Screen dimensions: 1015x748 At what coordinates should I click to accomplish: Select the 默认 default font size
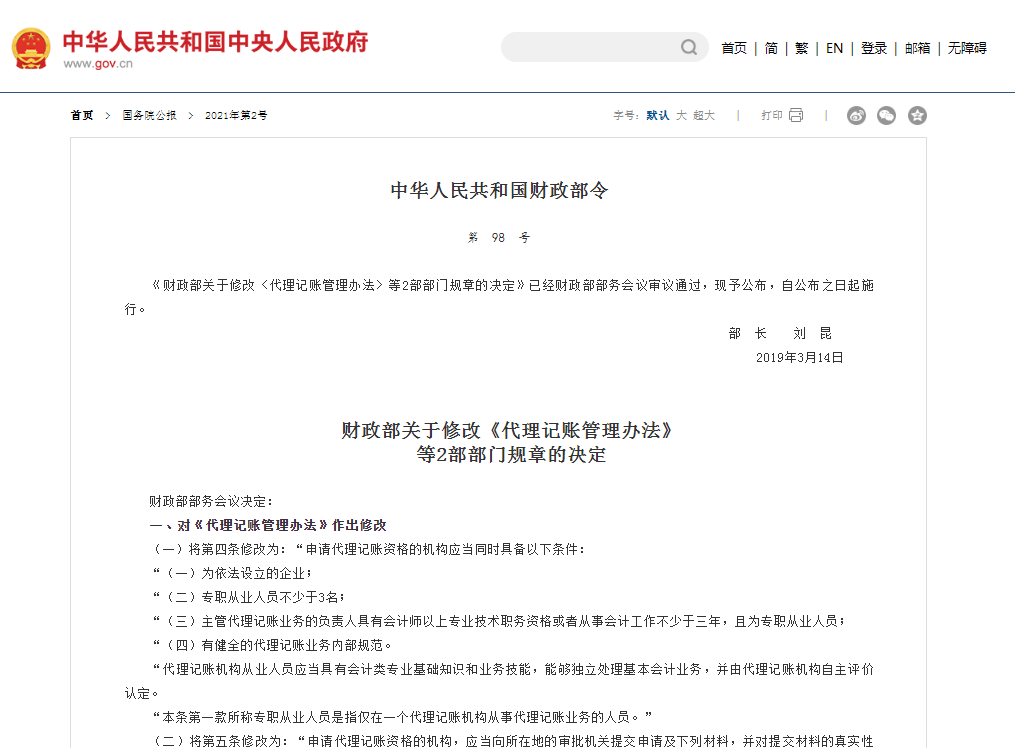659,115
